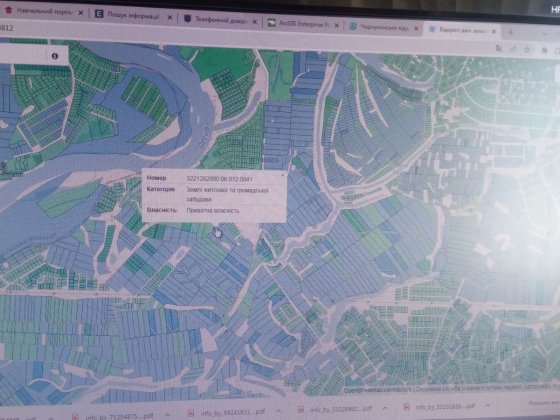Close the Пошук інформації tab
The height and width of the screenshot is (420, 560).
point(170,17)
